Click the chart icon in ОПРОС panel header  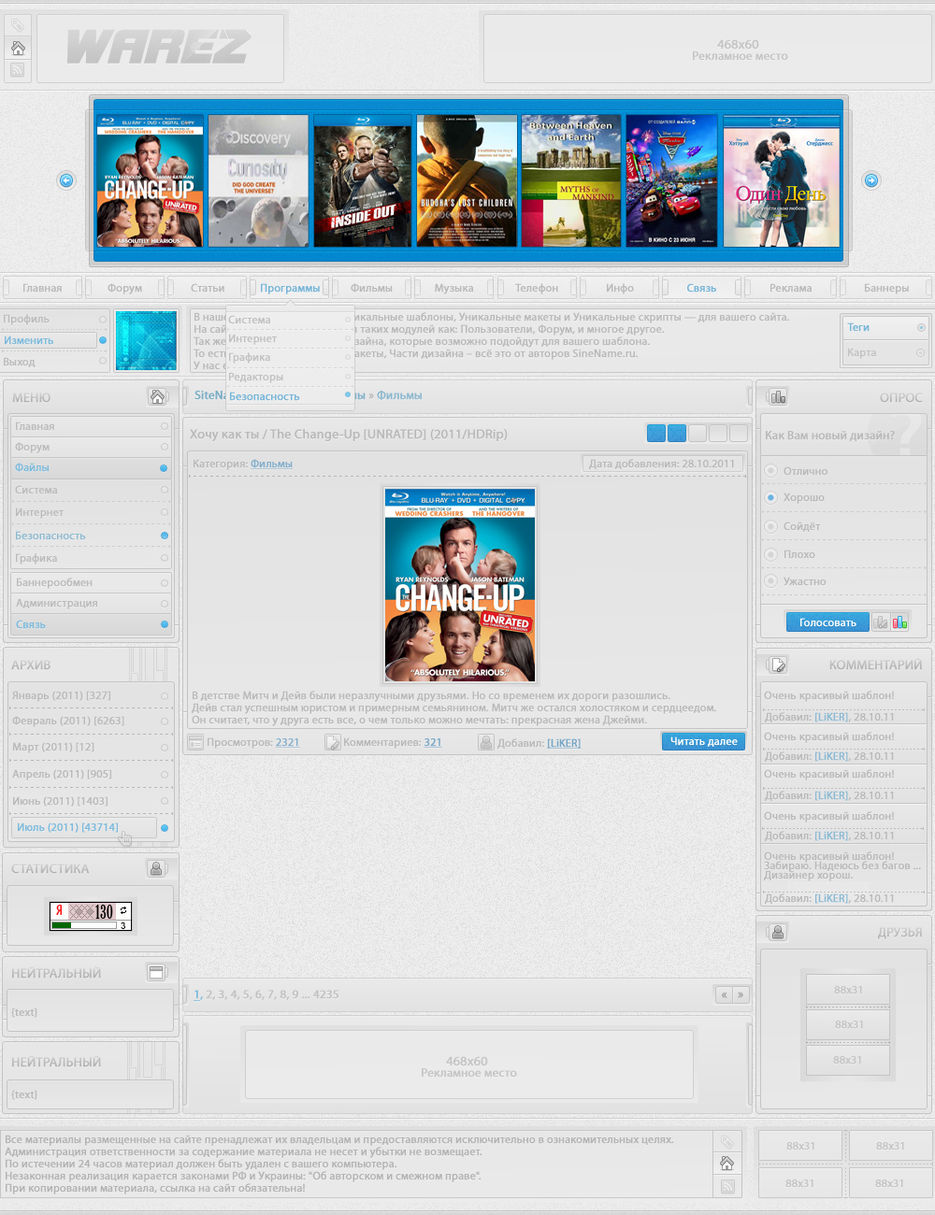(778, 397)
